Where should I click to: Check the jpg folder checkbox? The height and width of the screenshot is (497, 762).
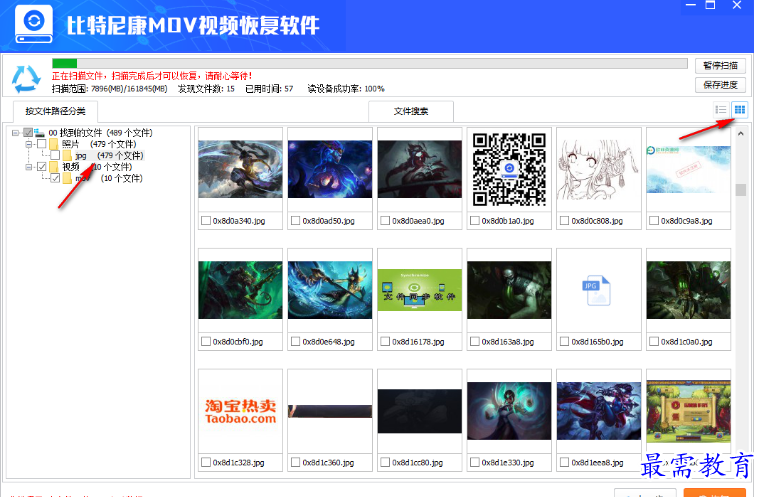tap(55, 155)
